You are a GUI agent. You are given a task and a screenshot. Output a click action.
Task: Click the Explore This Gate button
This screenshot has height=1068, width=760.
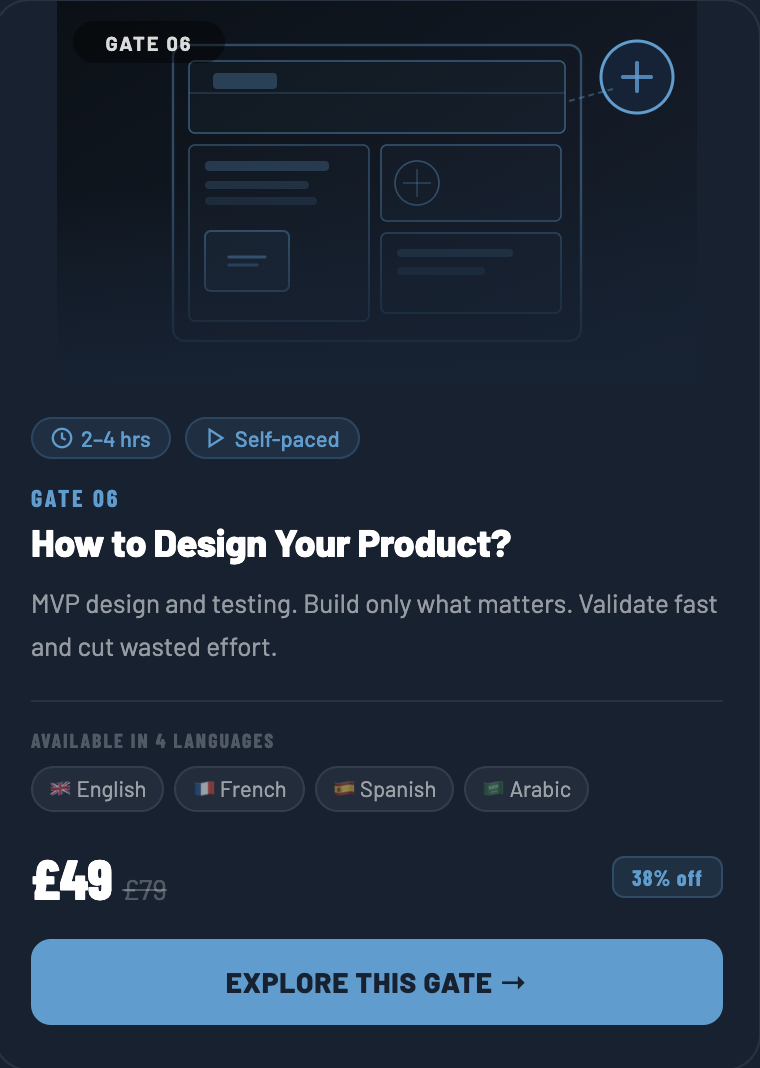click(x=377, y=982)
